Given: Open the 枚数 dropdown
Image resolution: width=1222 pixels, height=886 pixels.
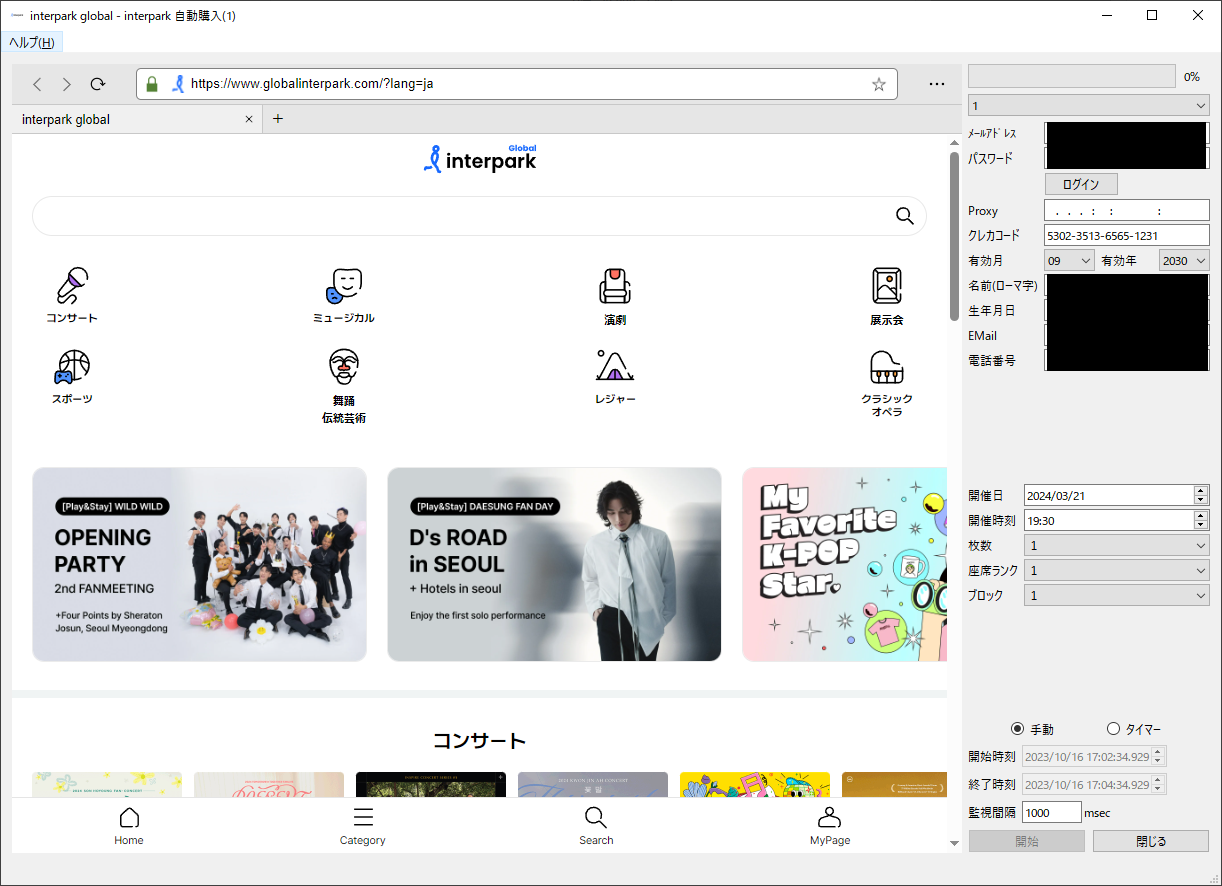Looking at the screenshot, I should [1117, 545].
